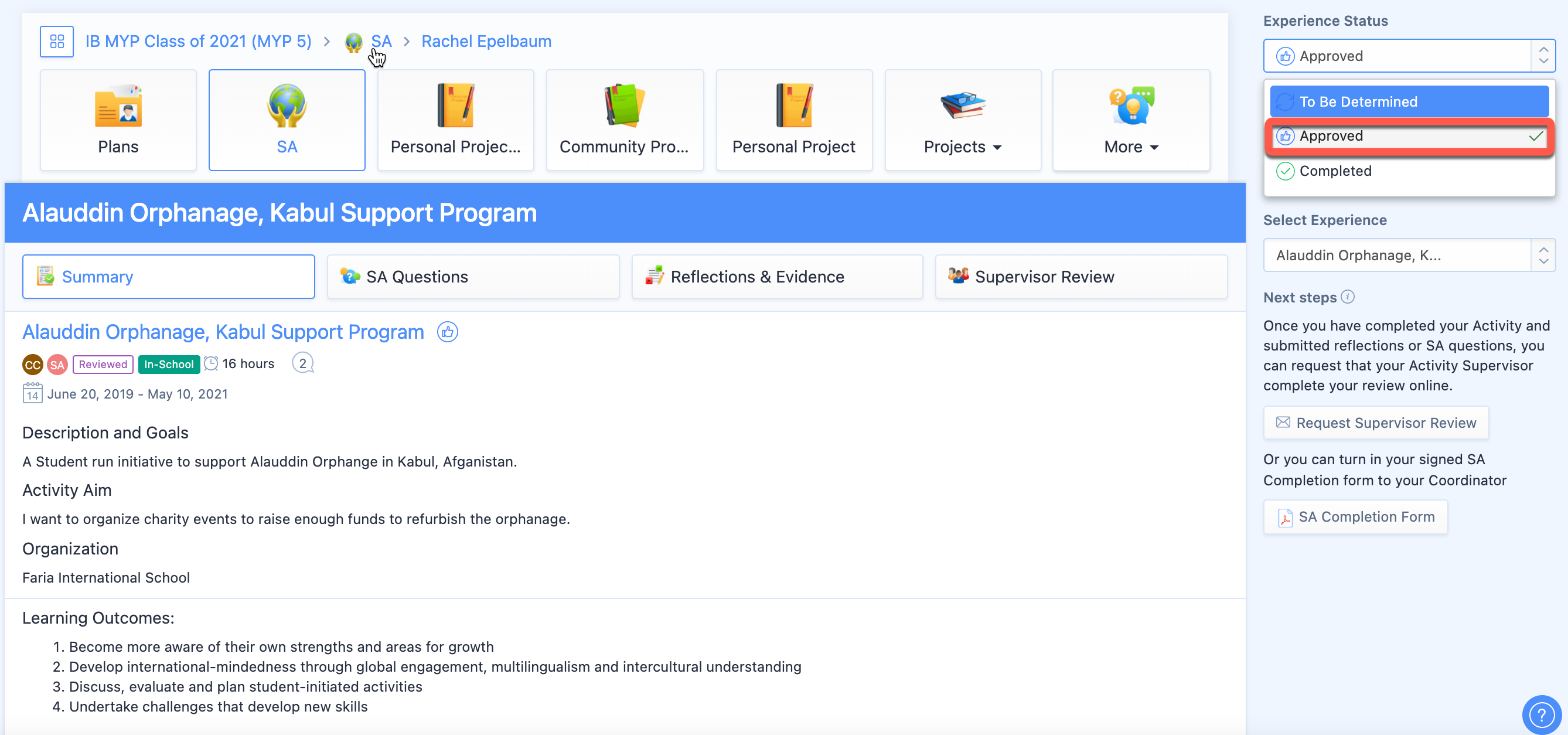Click the Summary tab checklist icon
The width and height of the screenshot is (1568, 735).
point(45,277)
